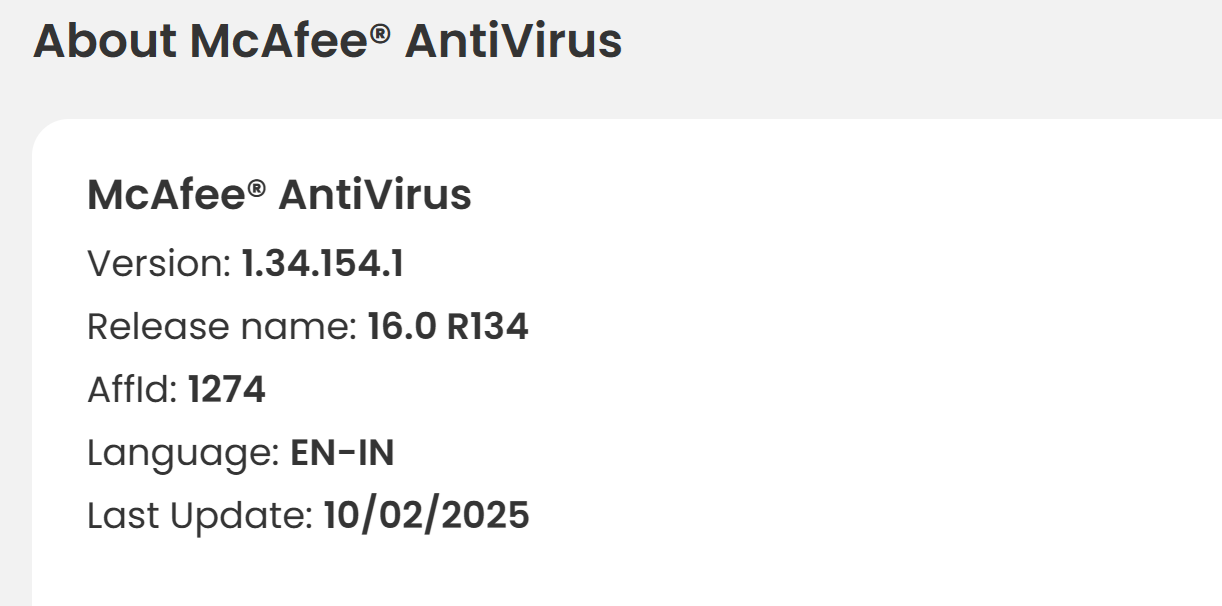Click the registered symbol in the card title
Image resolution: width=1222 pixels, height=606 pixels.
click(x=257, y=186)
